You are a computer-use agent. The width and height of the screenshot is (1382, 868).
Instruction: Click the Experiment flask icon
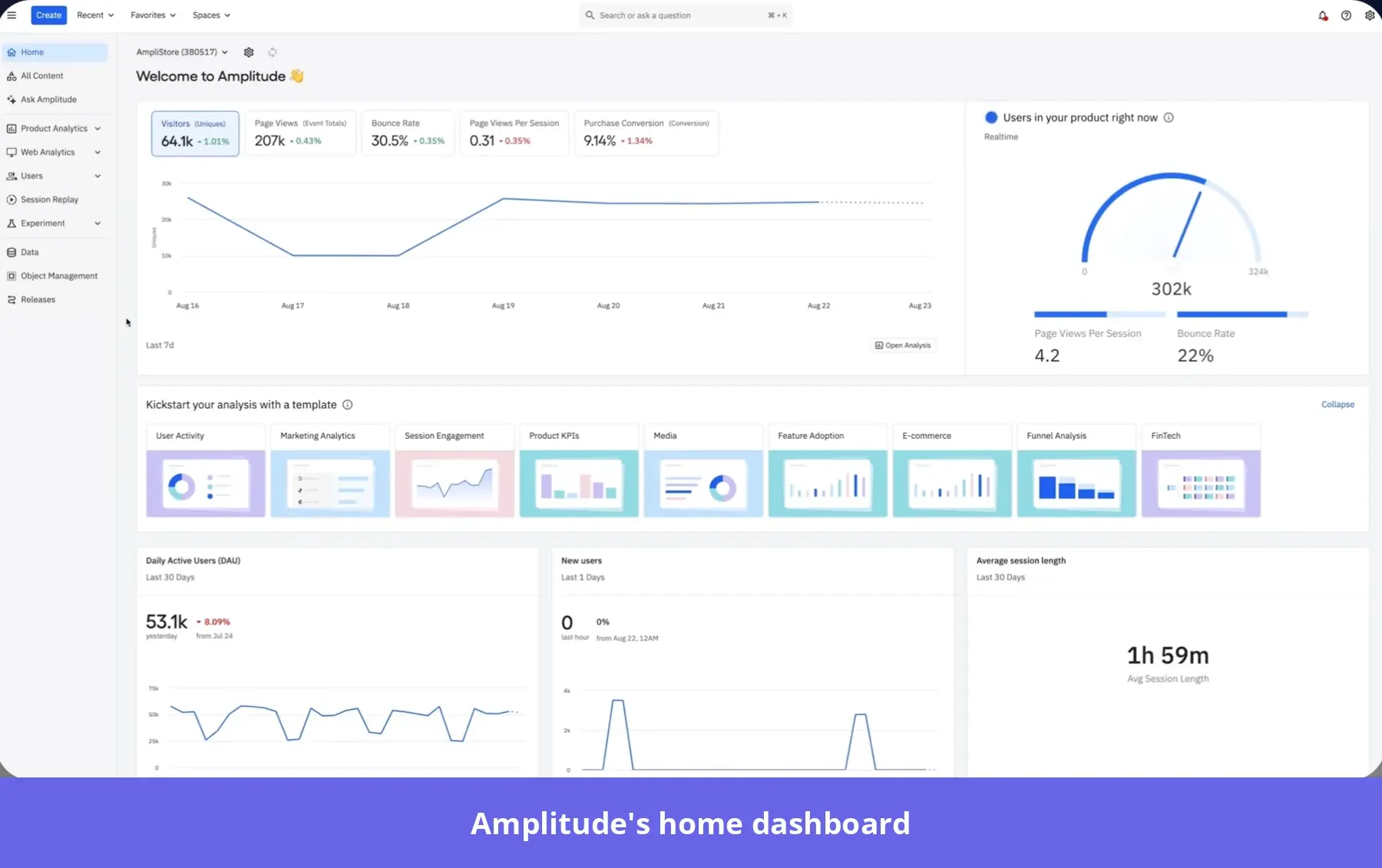tap(12, 223)
